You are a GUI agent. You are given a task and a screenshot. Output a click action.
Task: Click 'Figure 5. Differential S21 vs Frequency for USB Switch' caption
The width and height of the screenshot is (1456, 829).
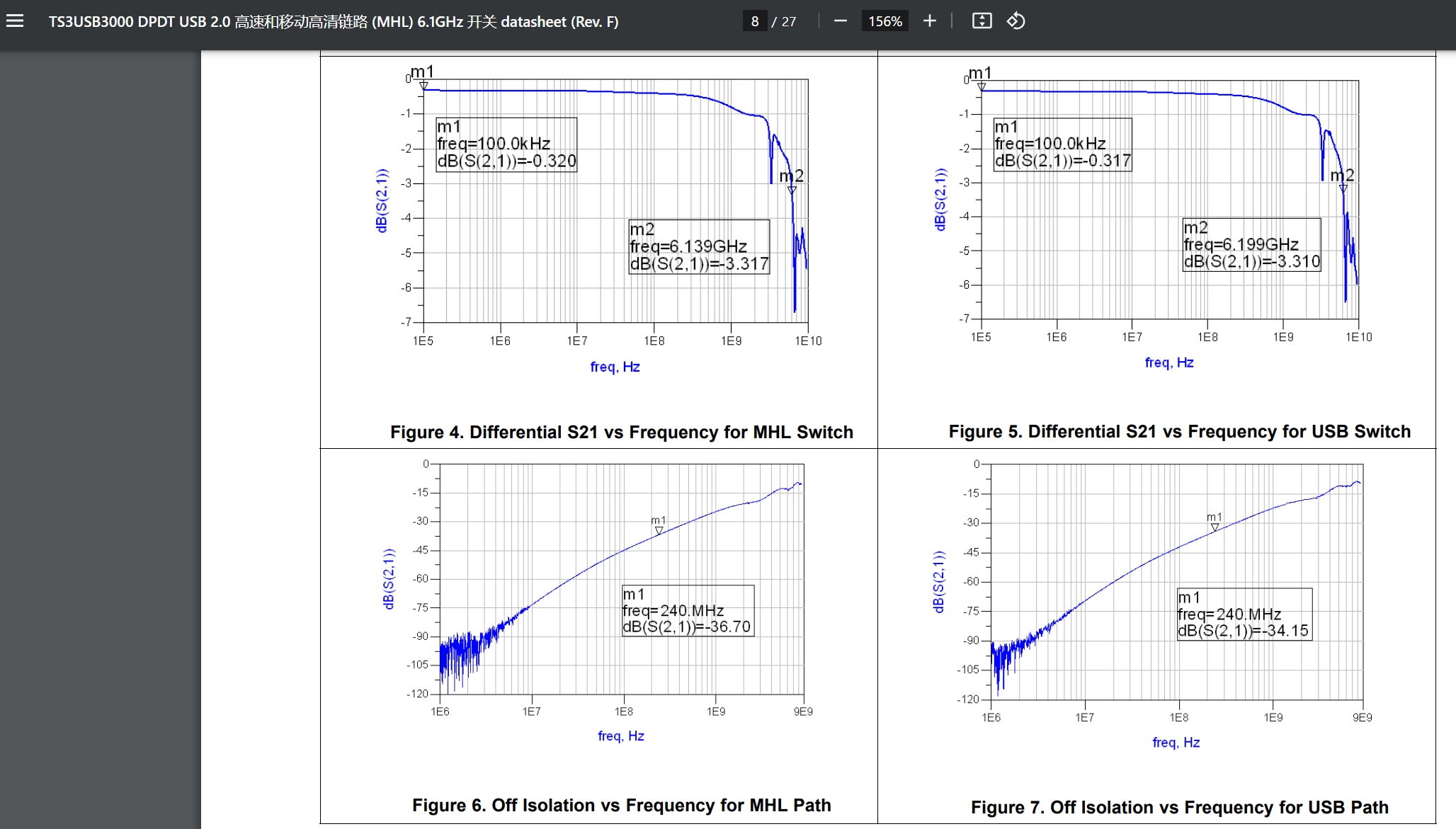pos(1180,432)
